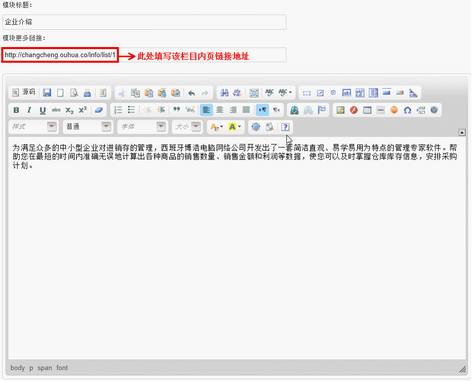The image size is (472, 381).
Task: Select the body element in path bar
Action: [x=18, y=368]
